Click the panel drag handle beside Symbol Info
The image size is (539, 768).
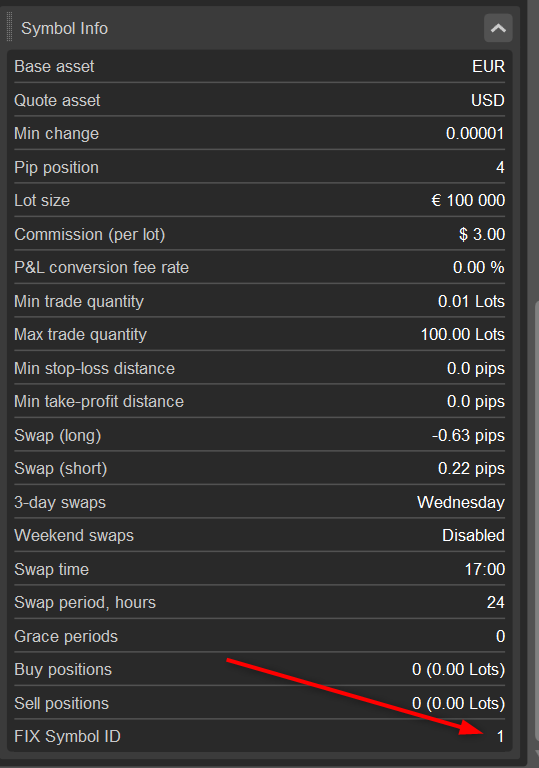[x=9, y=28]
